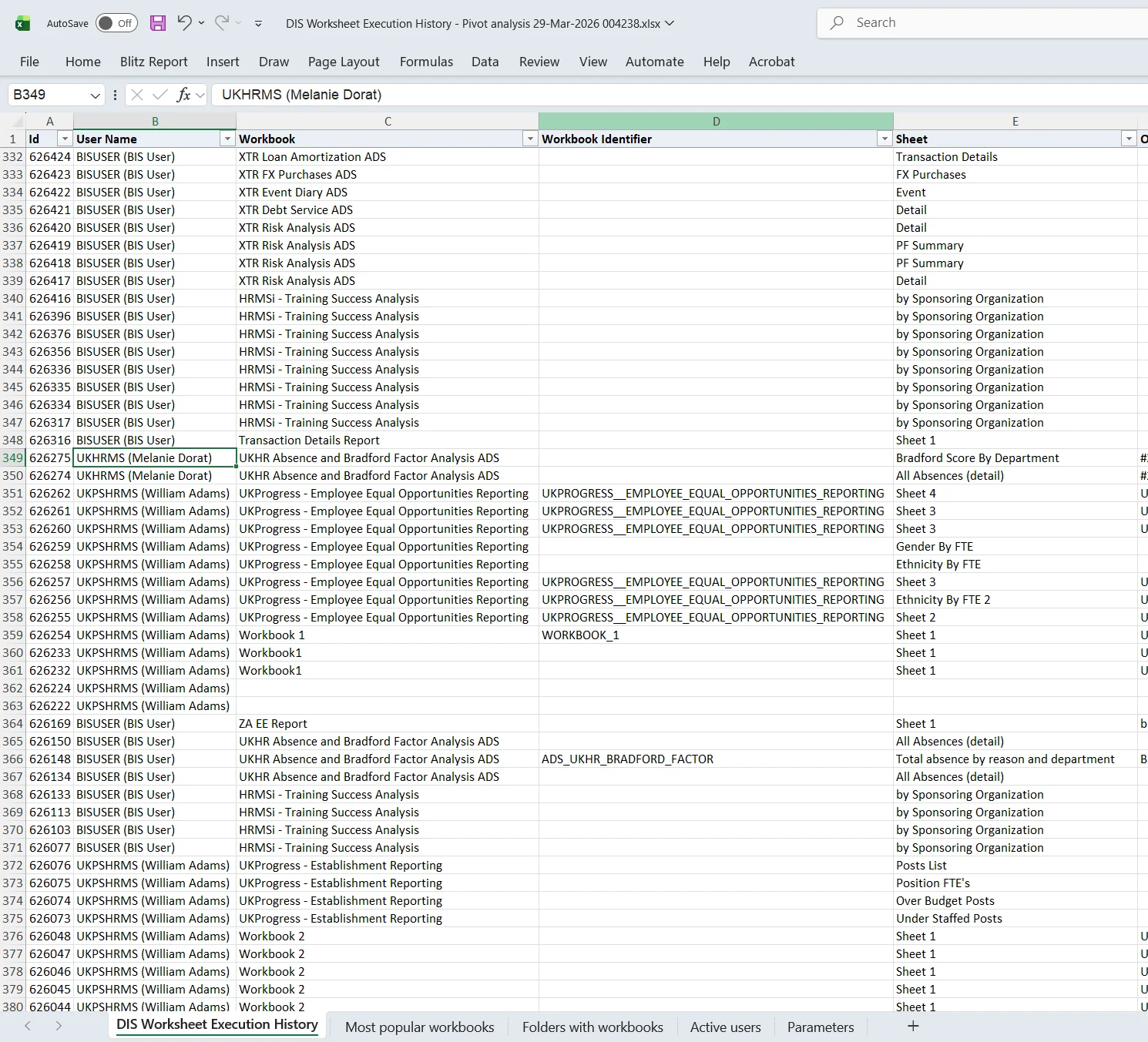Click the Insert Function fx icon
This screenshot has height=1042, width=1148.
click(183, 95)
